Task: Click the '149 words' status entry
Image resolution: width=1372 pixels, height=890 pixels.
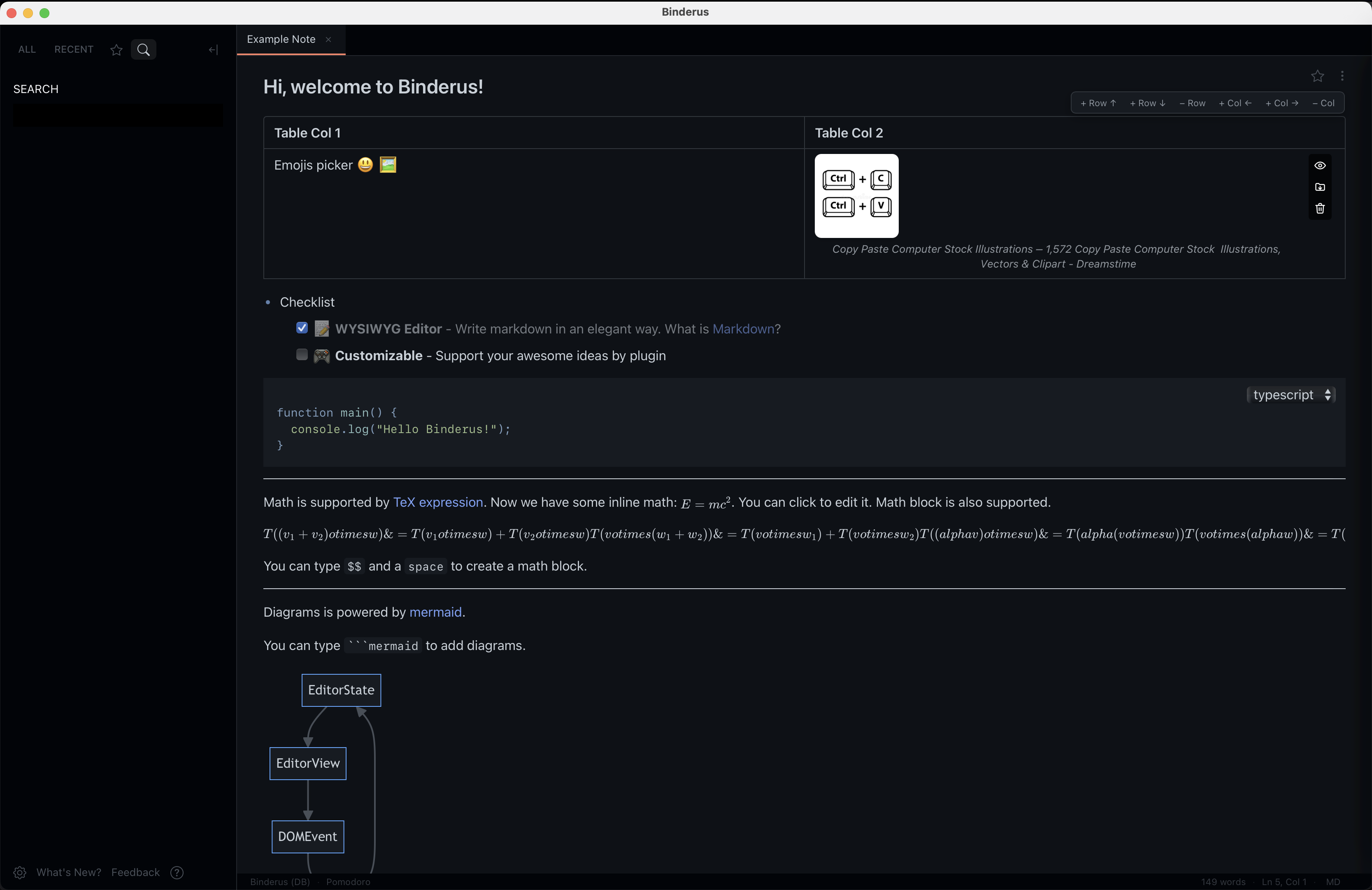Action: (x=1223, y=882)
